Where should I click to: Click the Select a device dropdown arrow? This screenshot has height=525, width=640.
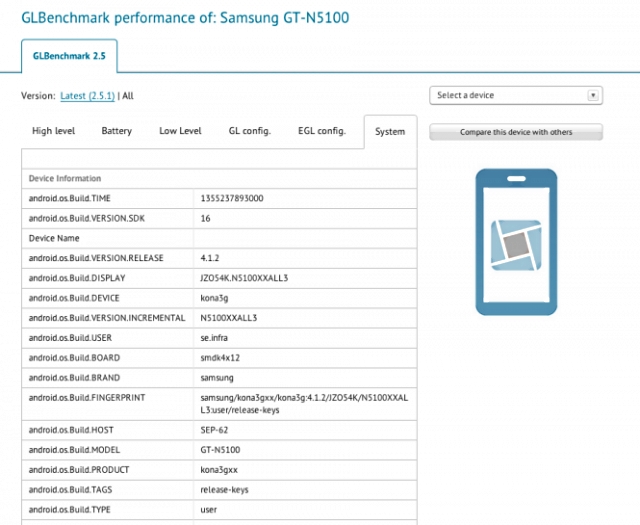click(593, 96)
